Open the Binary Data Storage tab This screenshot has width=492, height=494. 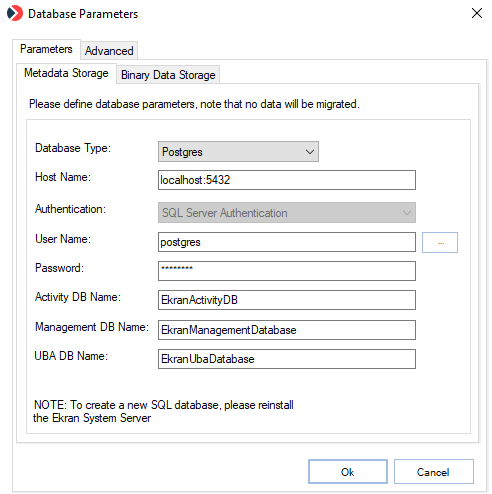pyautogui.click(x=168, y=75)
